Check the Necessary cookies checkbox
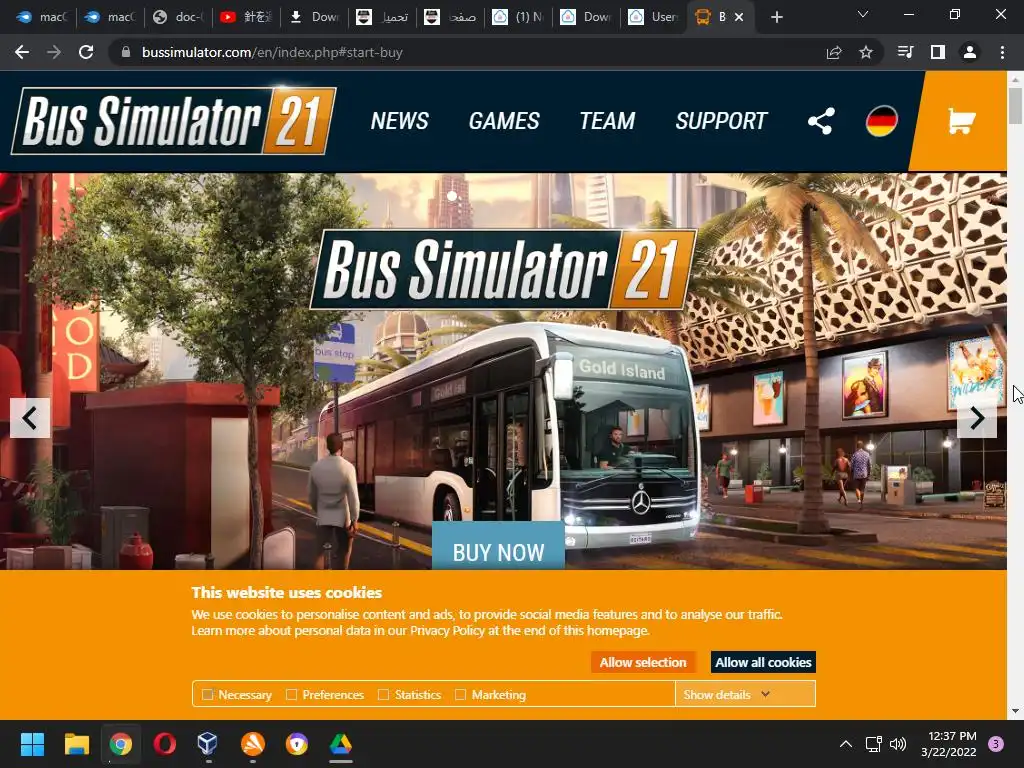Screen dimensions: 1024x768 208,694
